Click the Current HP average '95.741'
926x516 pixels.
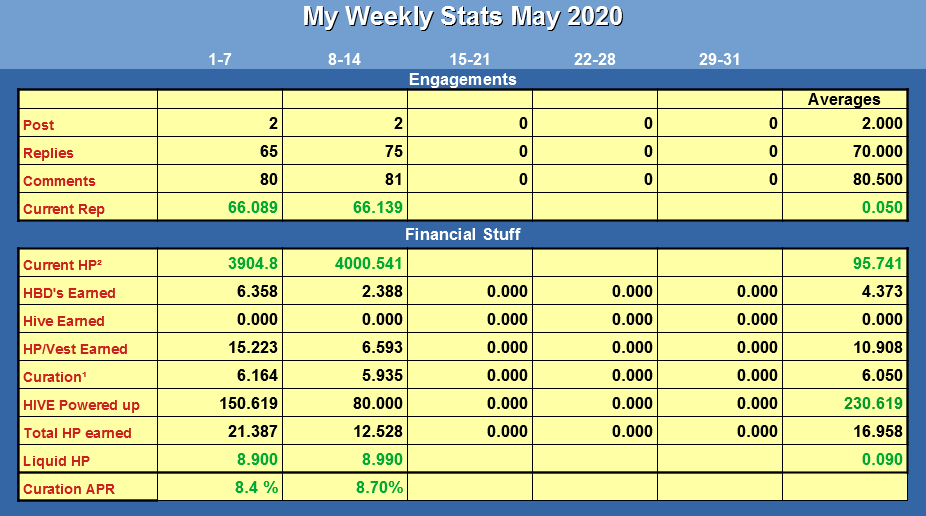click(x=878, y=263)
